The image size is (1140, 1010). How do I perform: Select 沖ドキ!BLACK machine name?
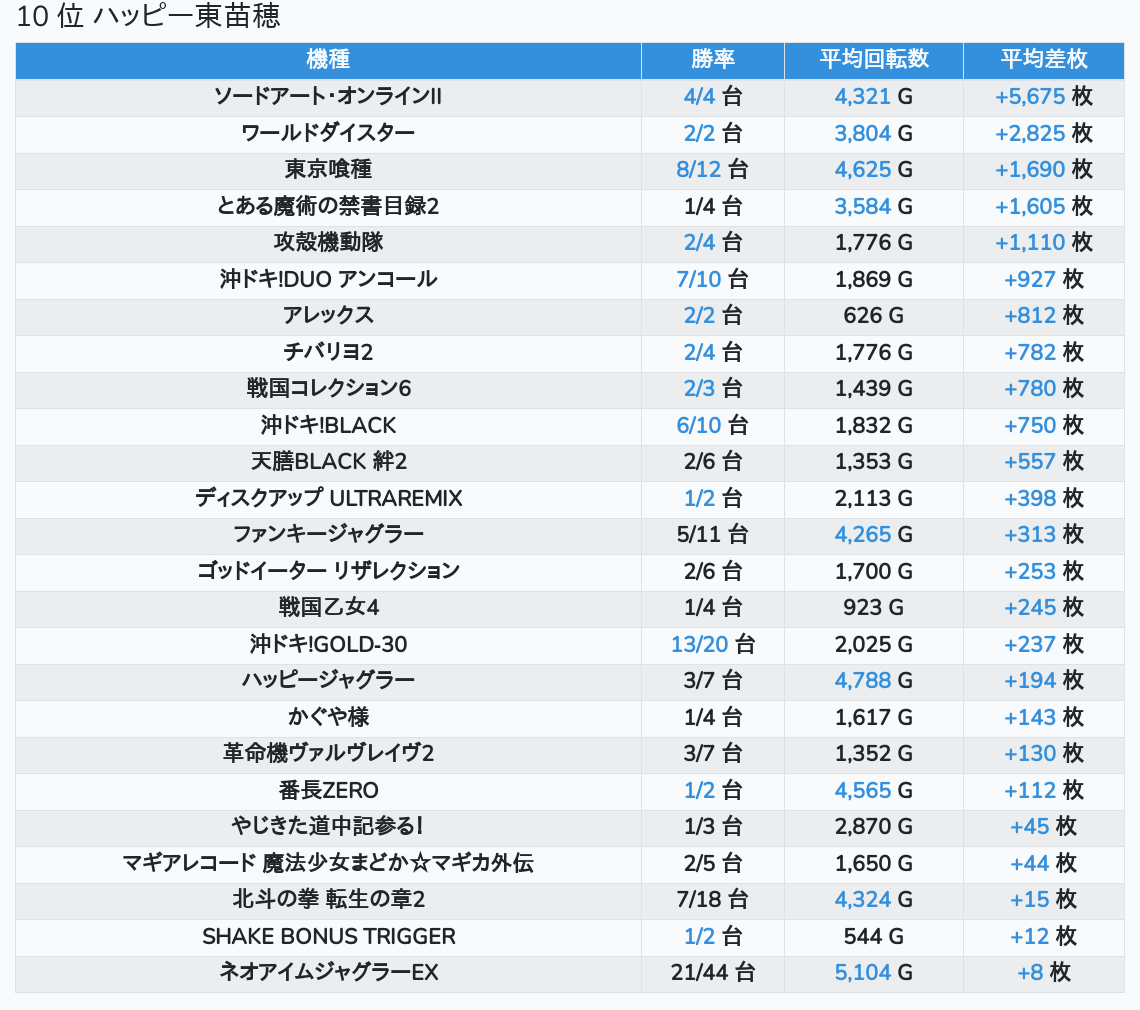(x=328, y=425)
